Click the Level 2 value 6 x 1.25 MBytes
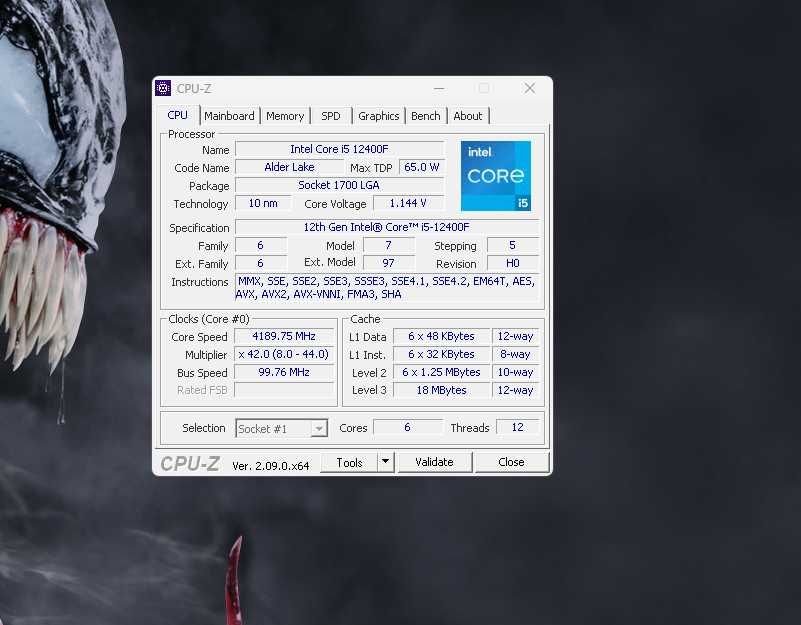This screenshot has height=625, width=801. click(441, 372)
